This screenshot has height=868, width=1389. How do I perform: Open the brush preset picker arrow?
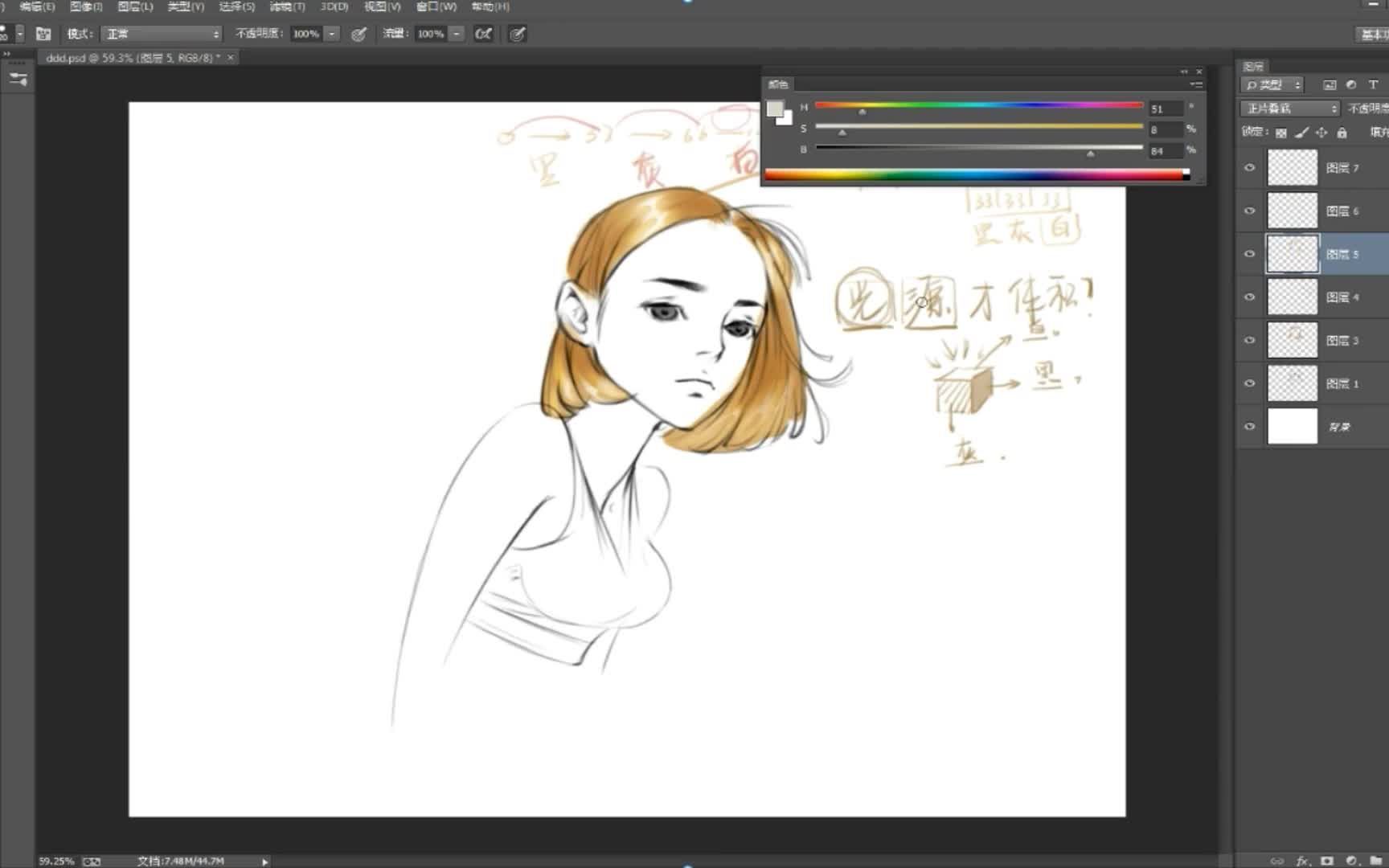click(x=20, y=34)
